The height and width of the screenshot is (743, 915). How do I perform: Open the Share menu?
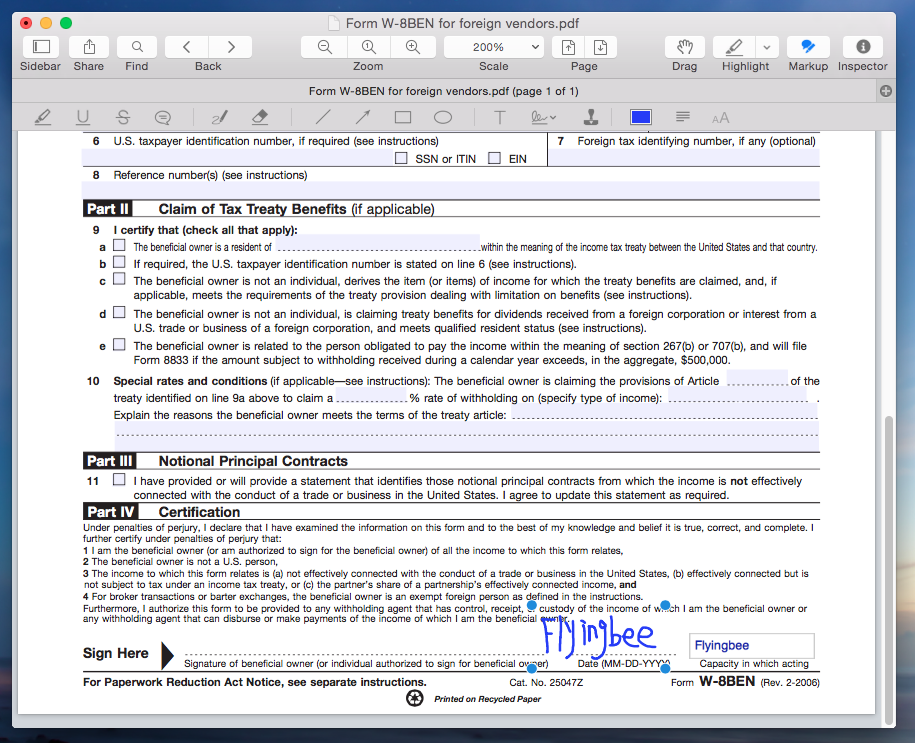pyautogui.click(x=89, y=47)
